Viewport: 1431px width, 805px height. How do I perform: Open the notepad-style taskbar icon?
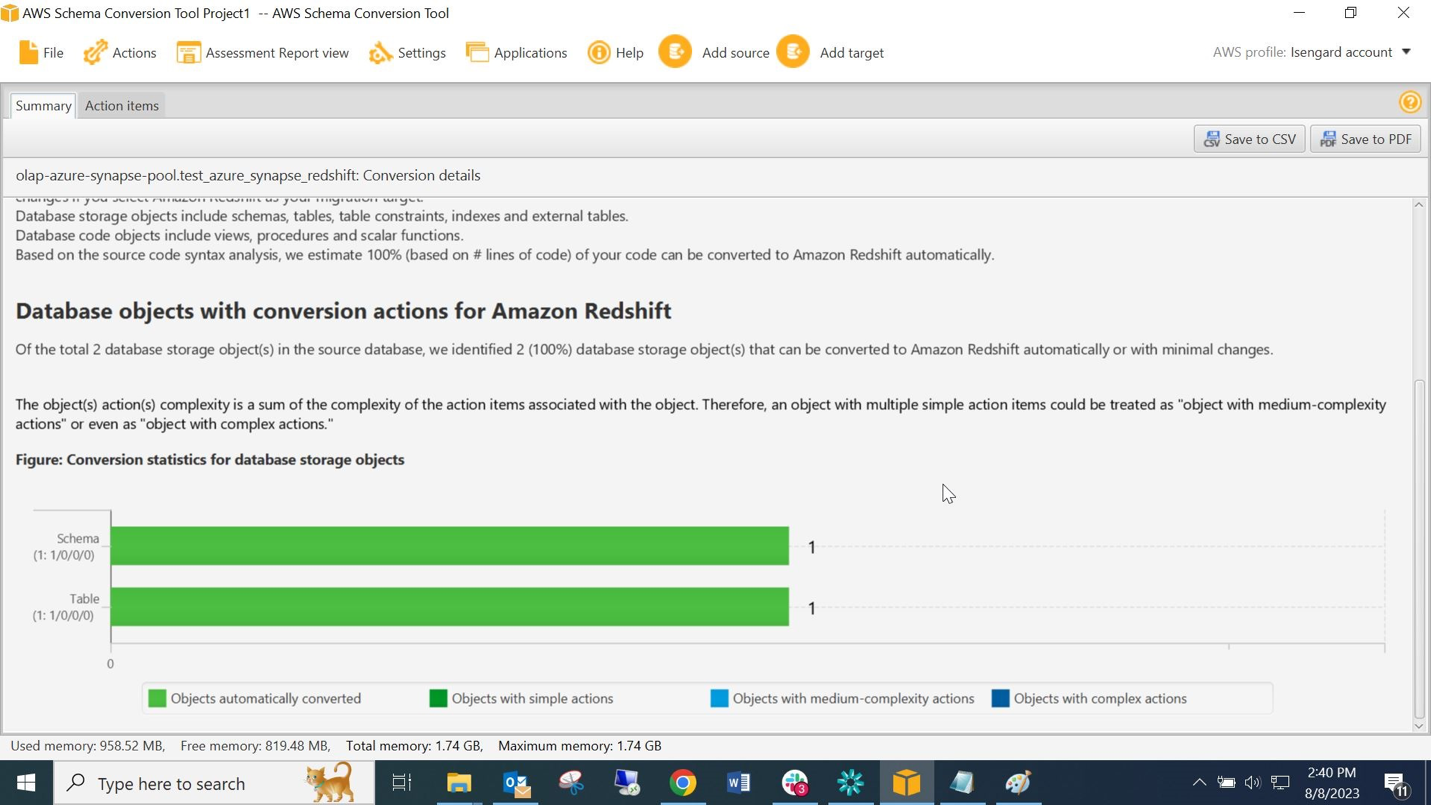coord(963,783)
